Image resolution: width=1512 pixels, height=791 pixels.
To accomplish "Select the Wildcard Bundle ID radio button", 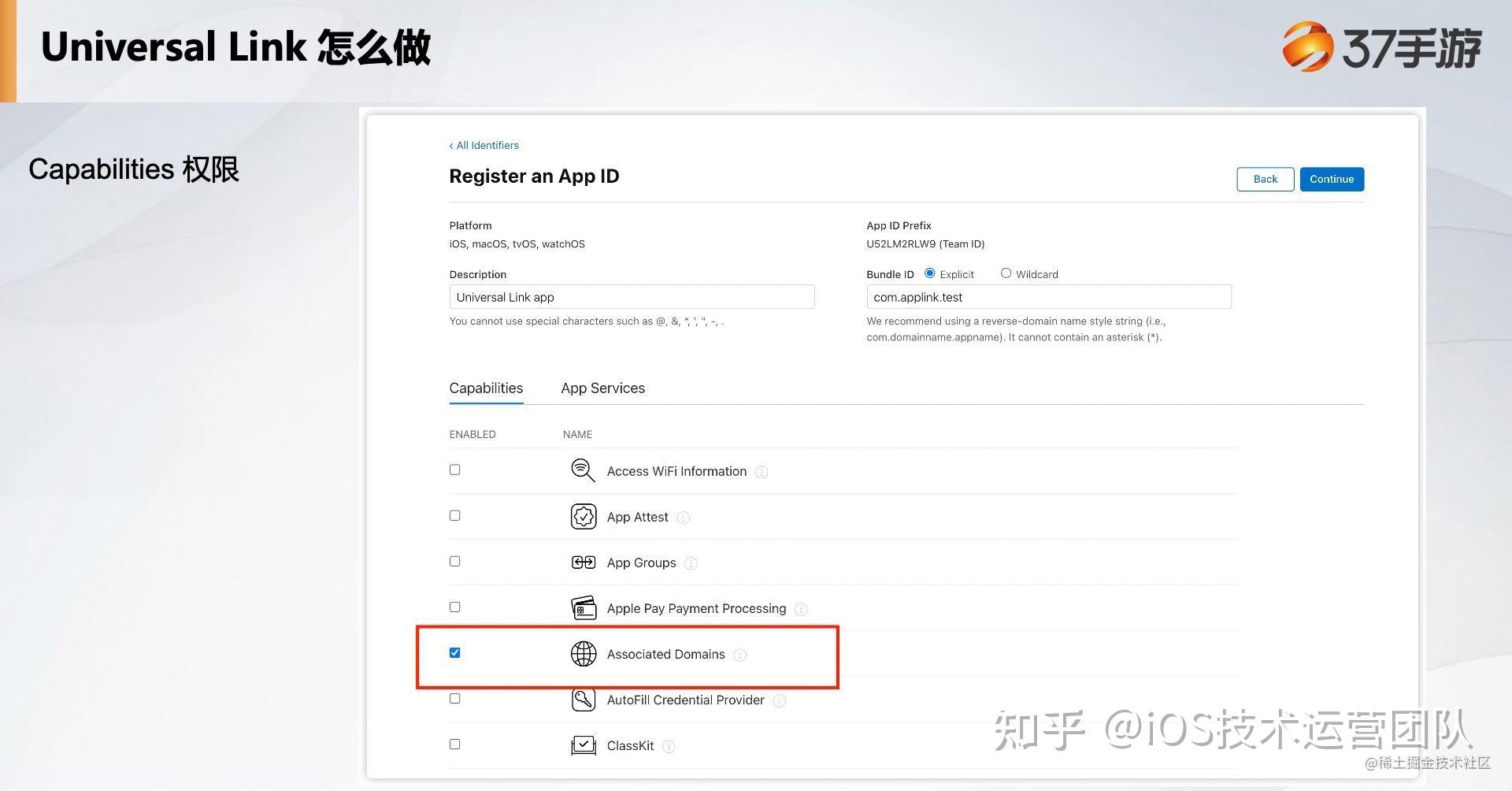I will [1006, 273].
